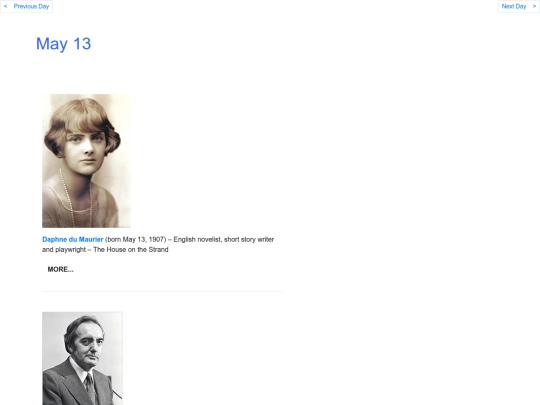Click the left arrow beside Previous Day

coord(6,6)
